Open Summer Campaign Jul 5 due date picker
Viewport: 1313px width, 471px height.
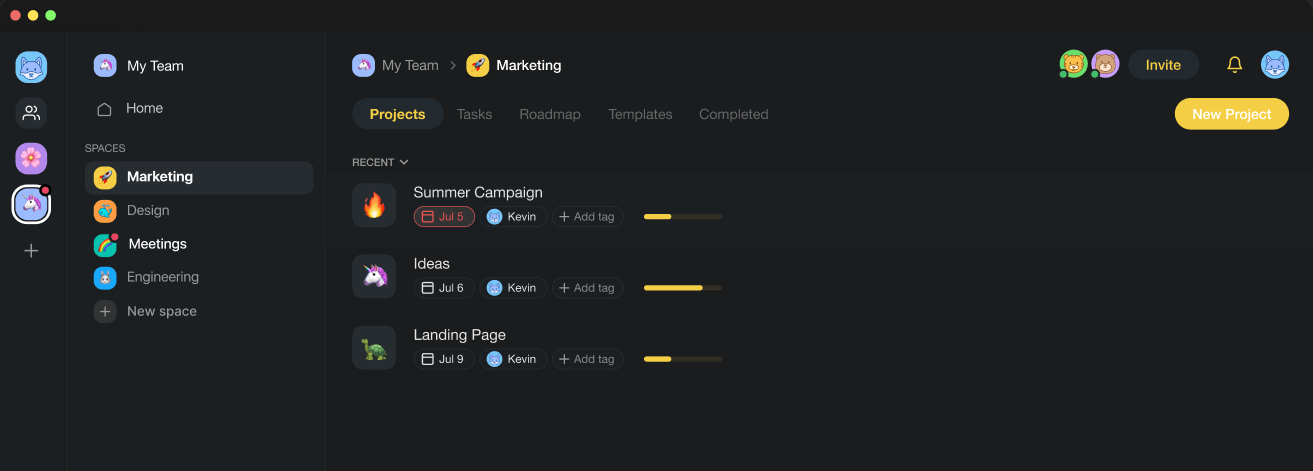click(x=444, y=217)
